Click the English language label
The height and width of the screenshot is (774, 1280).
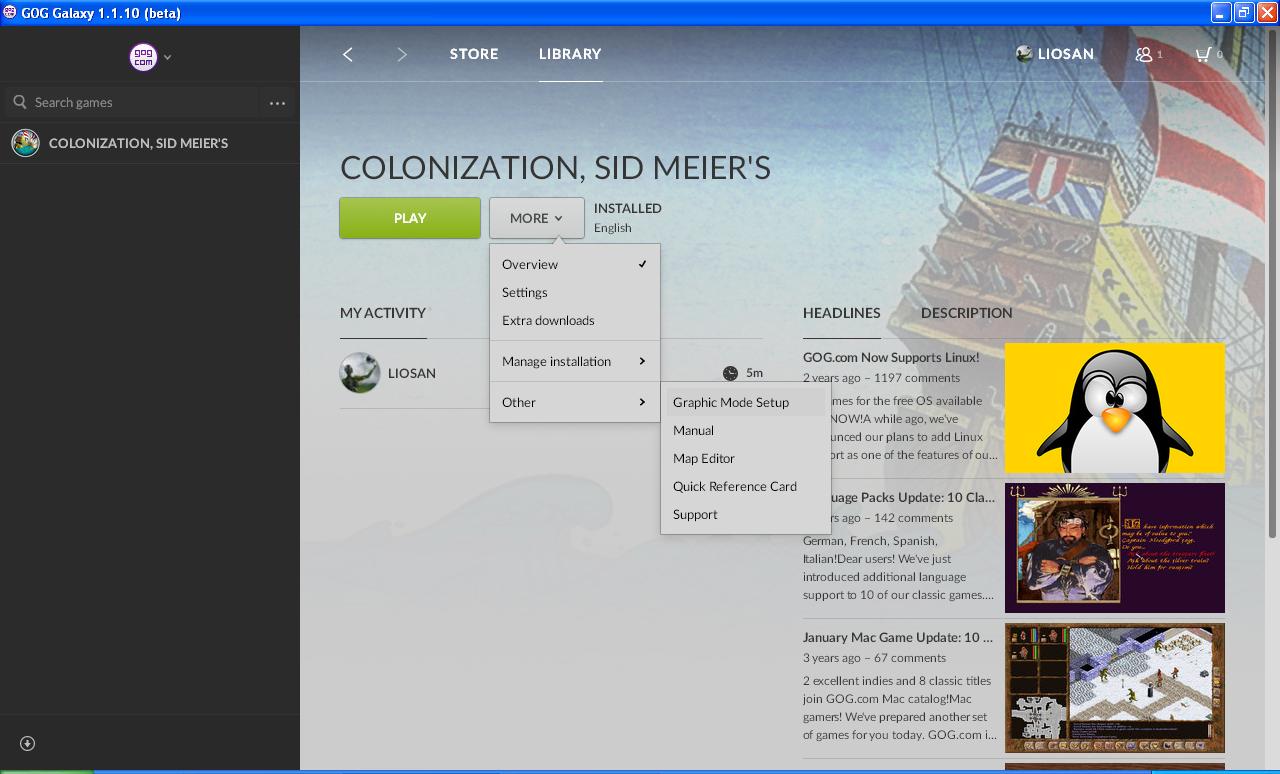click(613, 228)
